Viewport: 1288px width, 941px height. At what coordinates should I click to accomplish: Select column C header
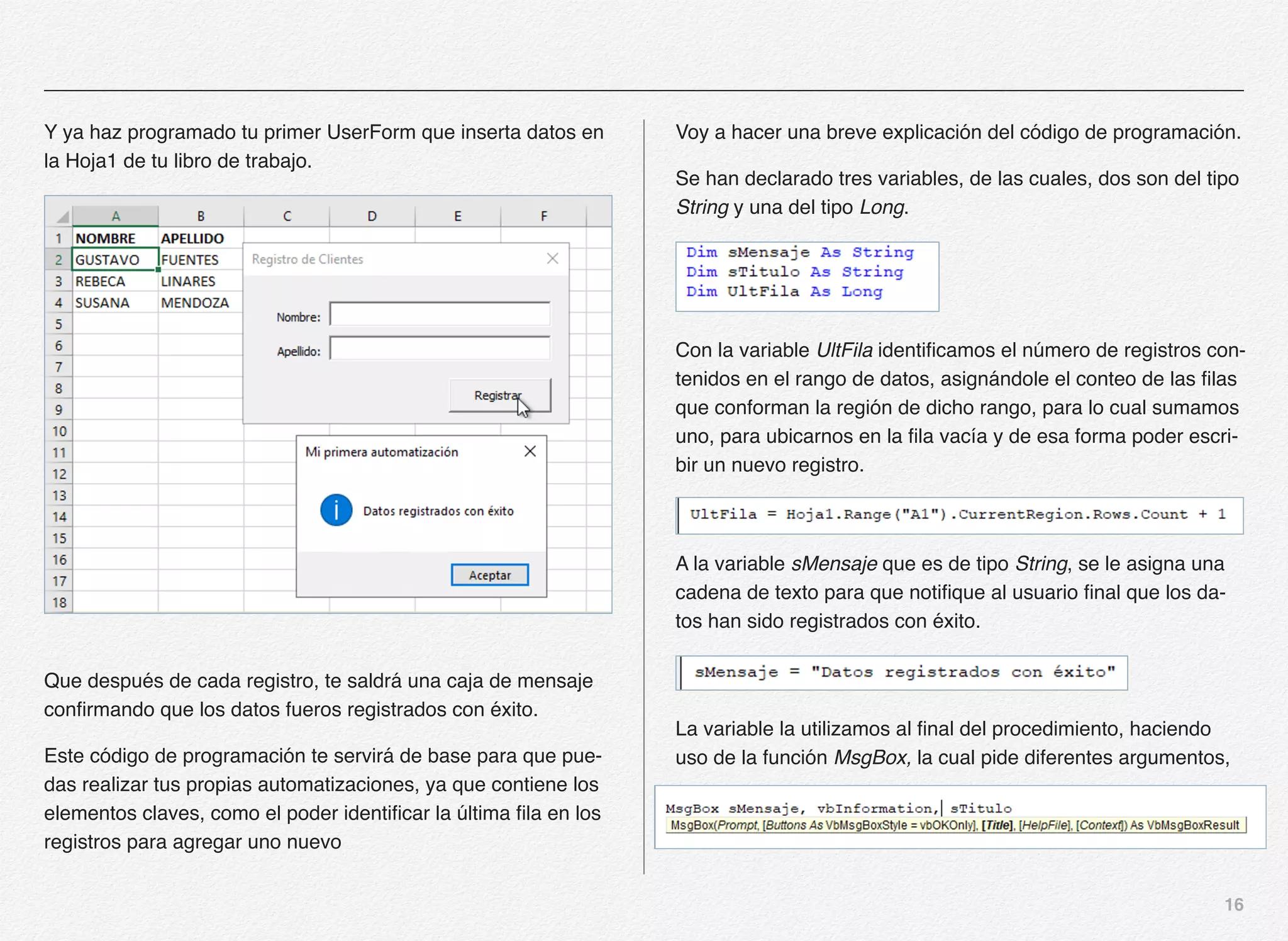pyautogui.click(x=287, y=216)
